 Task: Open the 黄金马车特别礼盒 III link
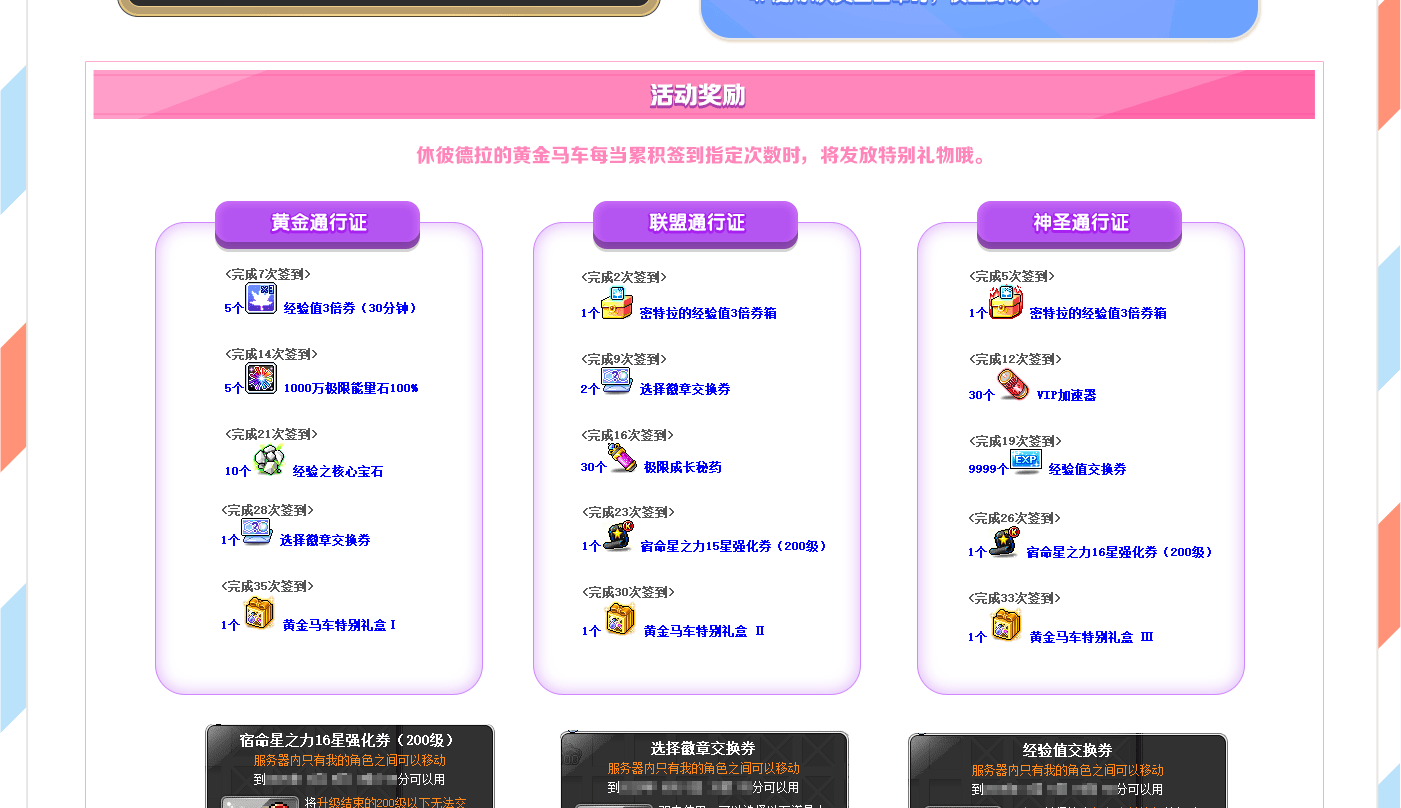click(x=1091, y=637)
